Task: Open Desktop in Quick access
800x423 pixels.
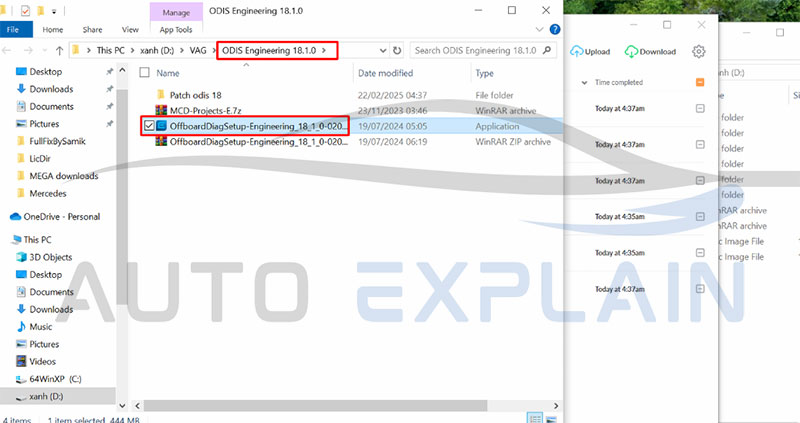Action: [45, 71]
